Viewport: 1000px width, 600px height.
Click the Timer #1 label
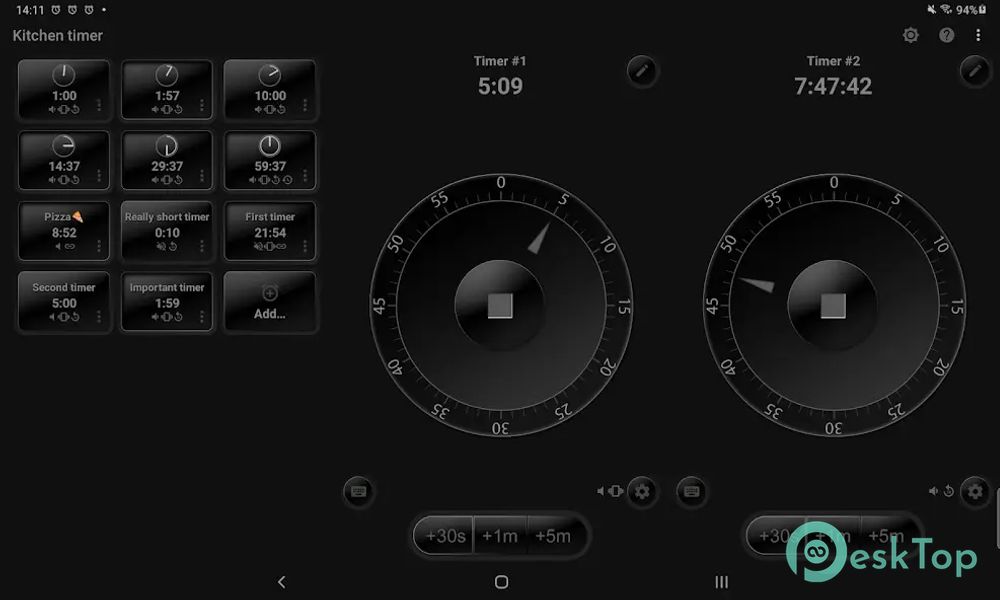coord(500,61)
